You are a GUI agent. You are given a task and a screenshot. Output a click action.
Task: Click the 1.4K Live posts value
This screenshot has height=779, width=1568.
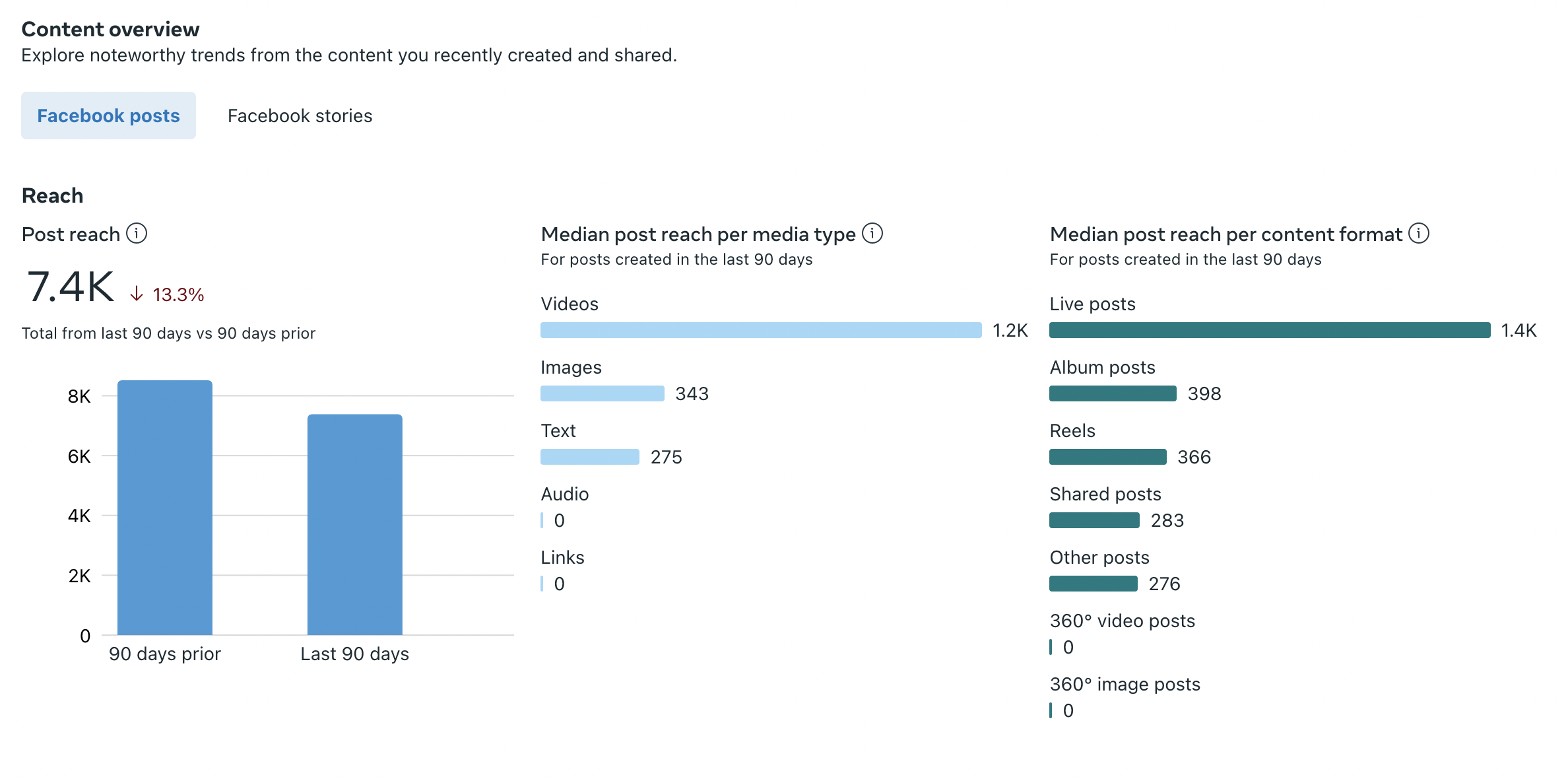tap(1519, 330)
